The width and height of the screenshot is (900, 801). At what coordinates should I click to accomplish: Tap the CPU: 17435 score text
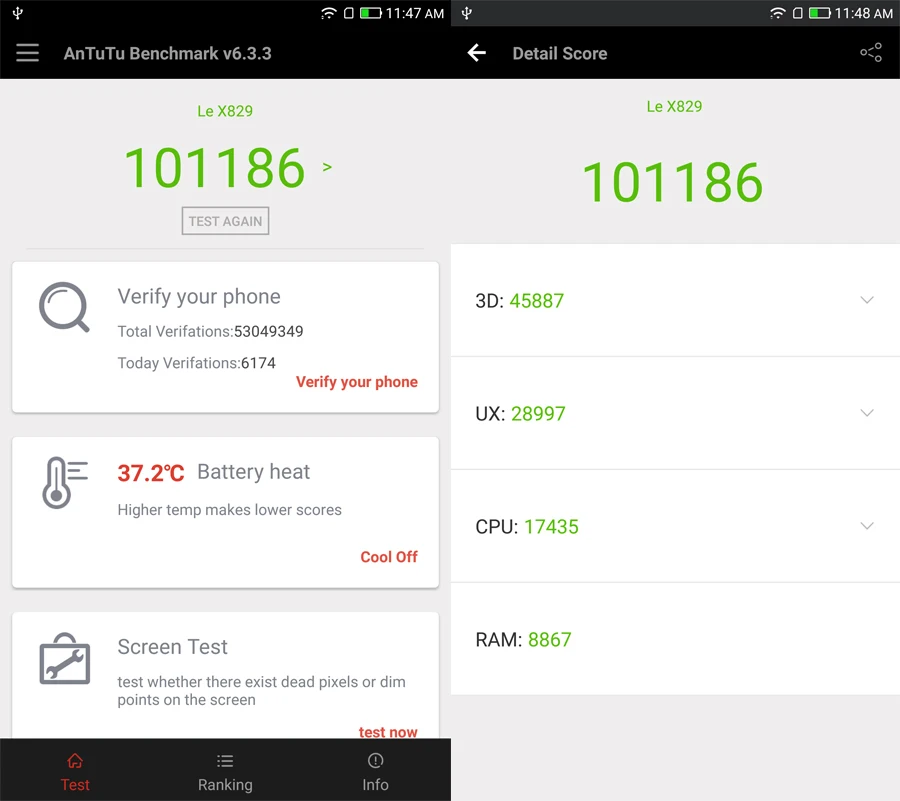(527, 527)
